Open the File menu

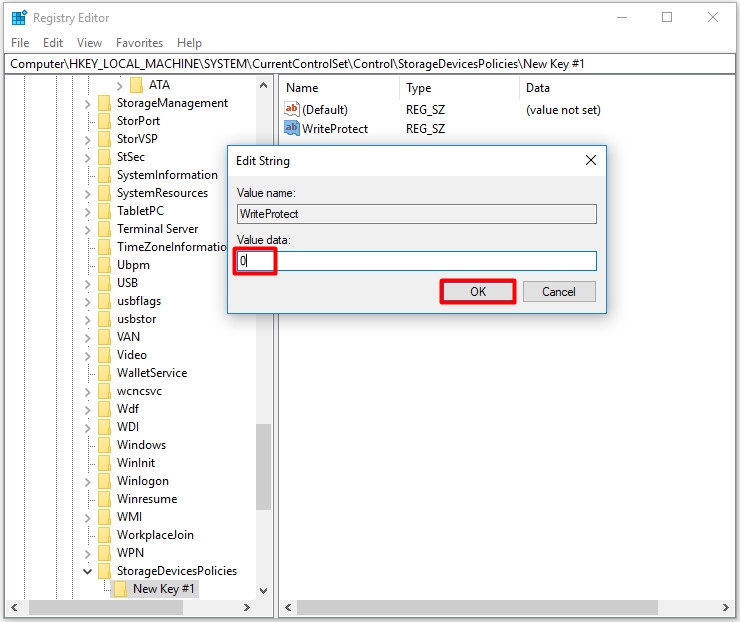pyautogui.click(x=20, y=42)
